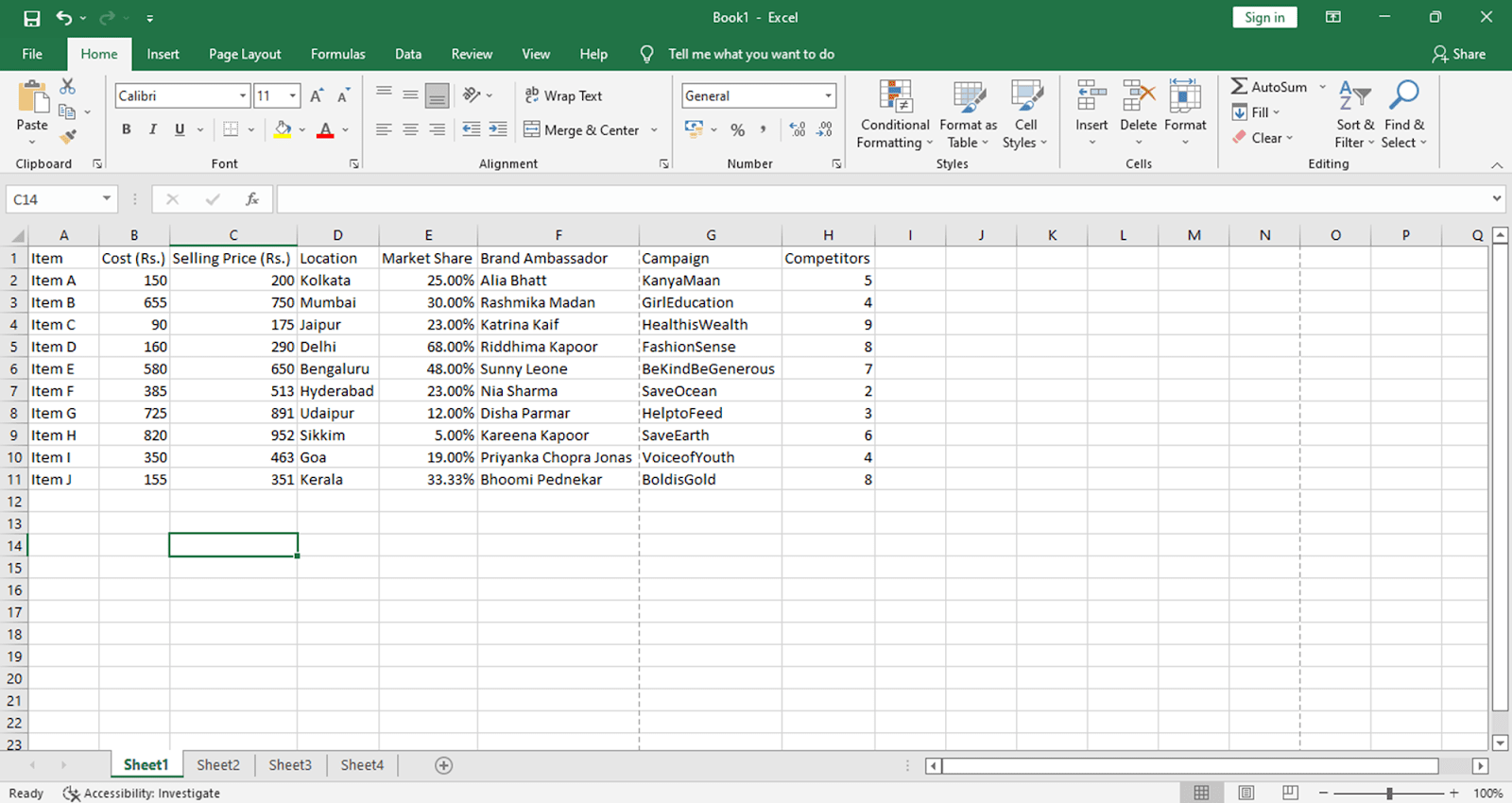Select the Format Painter brush
This screenshot has width=1512, height=803.
point(67,137)
